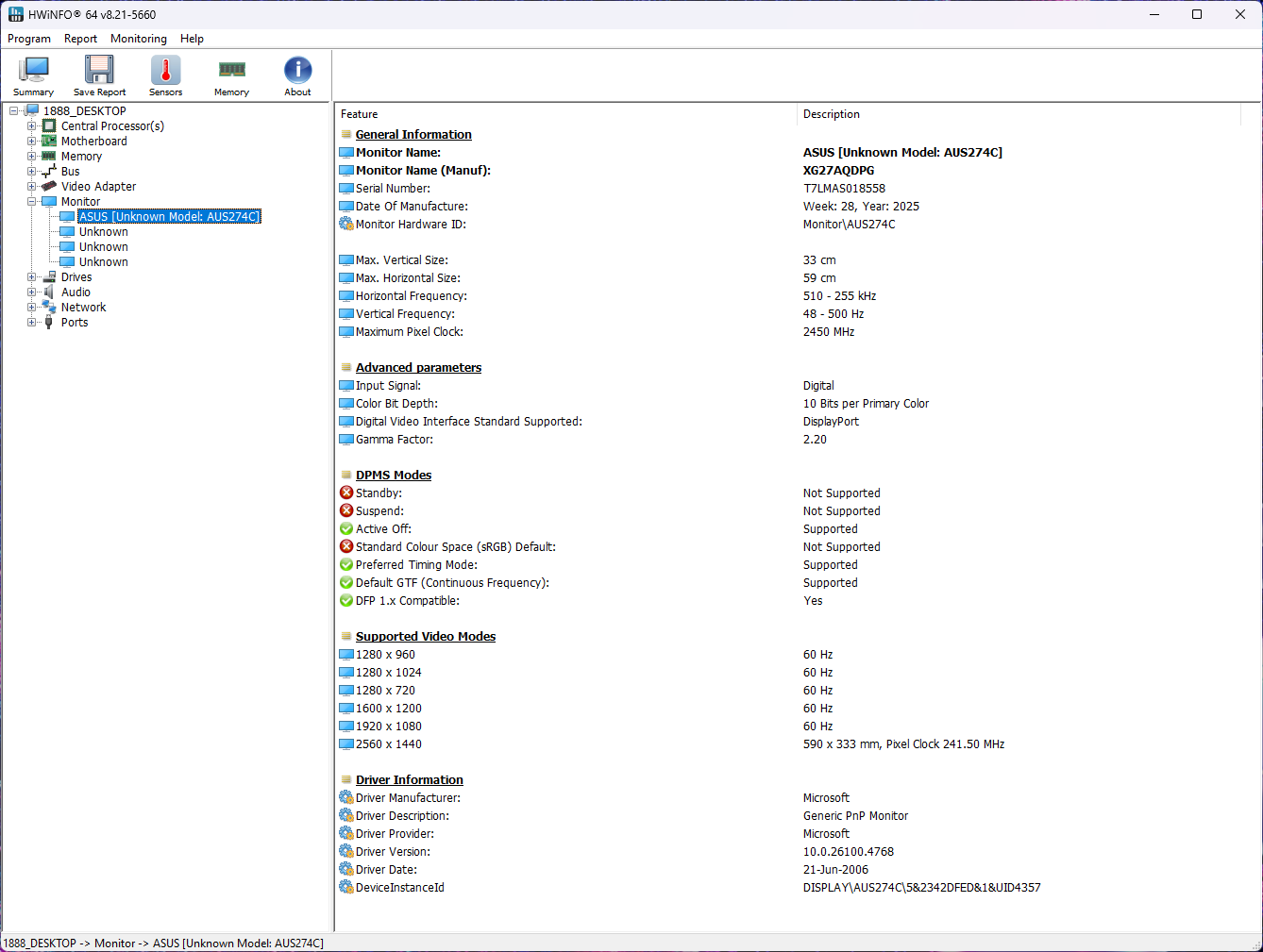Screen dimensions: 1263x952
Task: Select the Gamma Factor row
Action: (789, 439)
